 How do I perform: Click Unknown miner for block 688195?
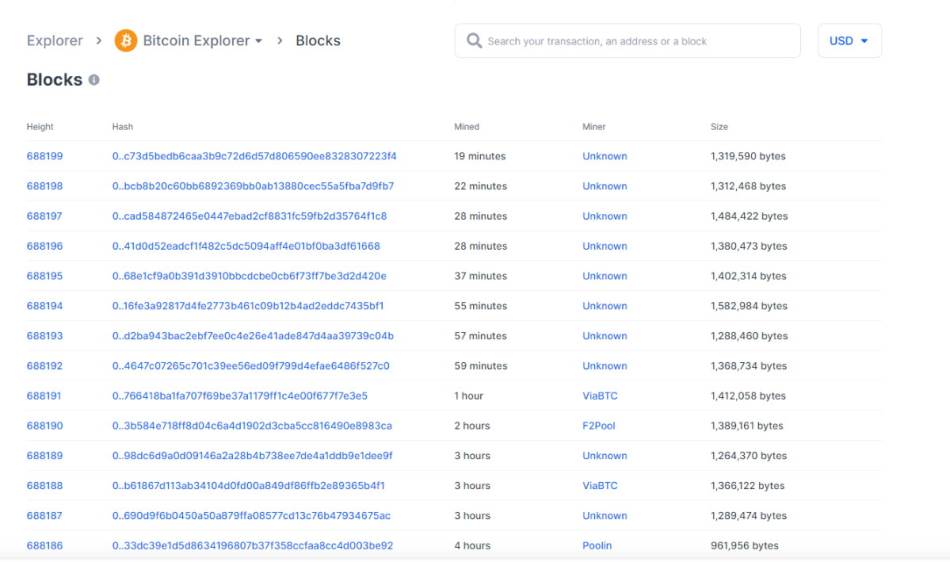(x=605, y=276)
